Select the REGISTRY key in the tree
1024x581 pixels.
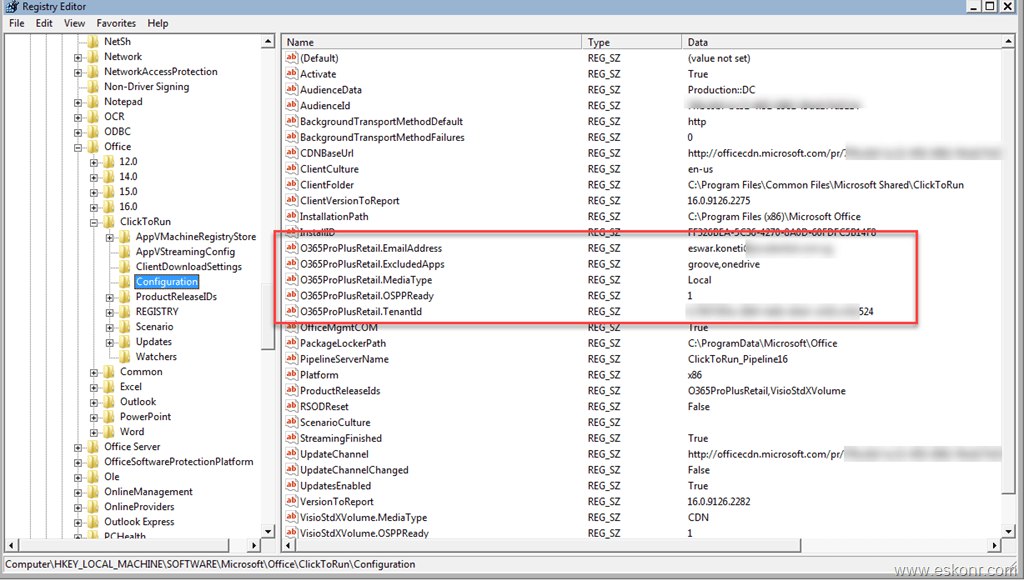point(157,311)
